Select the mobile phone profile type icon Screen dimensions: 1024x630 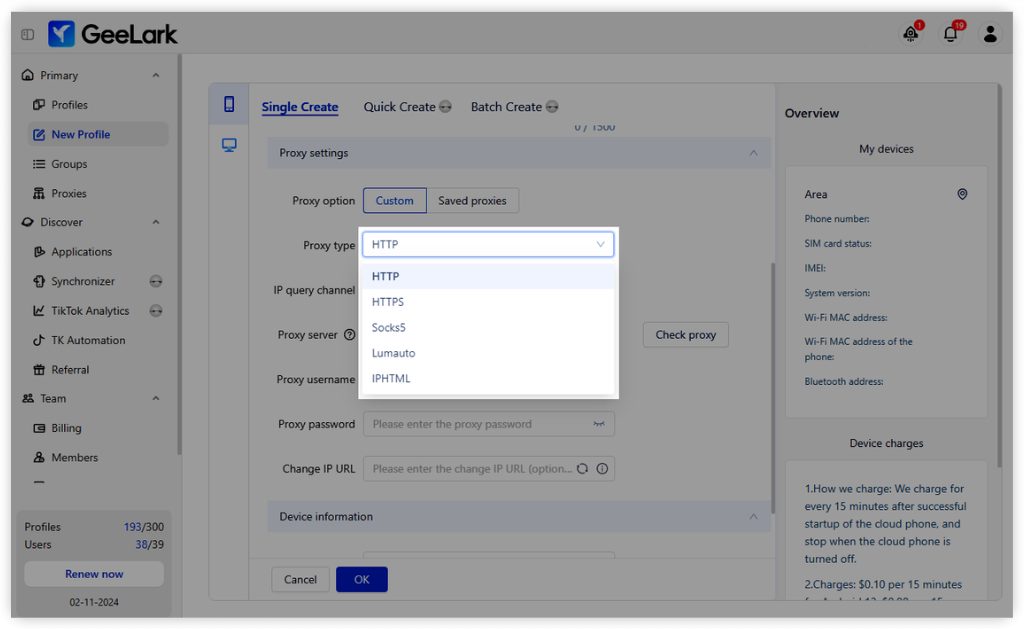[229, 104]
